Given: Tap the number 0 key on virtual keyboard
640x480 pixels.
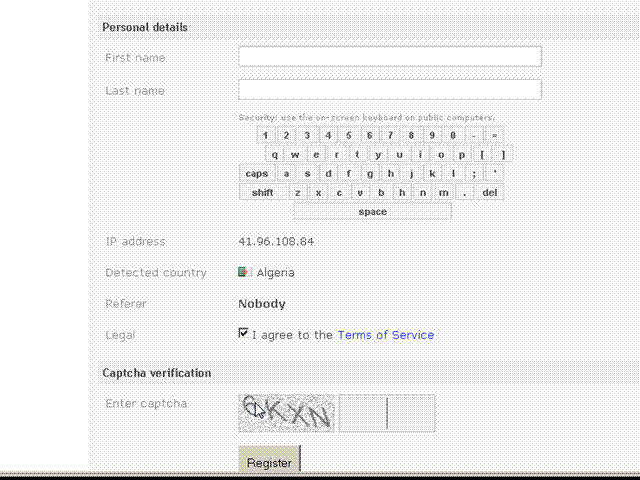Looking at the screenshot, I should tap(453, 135).
